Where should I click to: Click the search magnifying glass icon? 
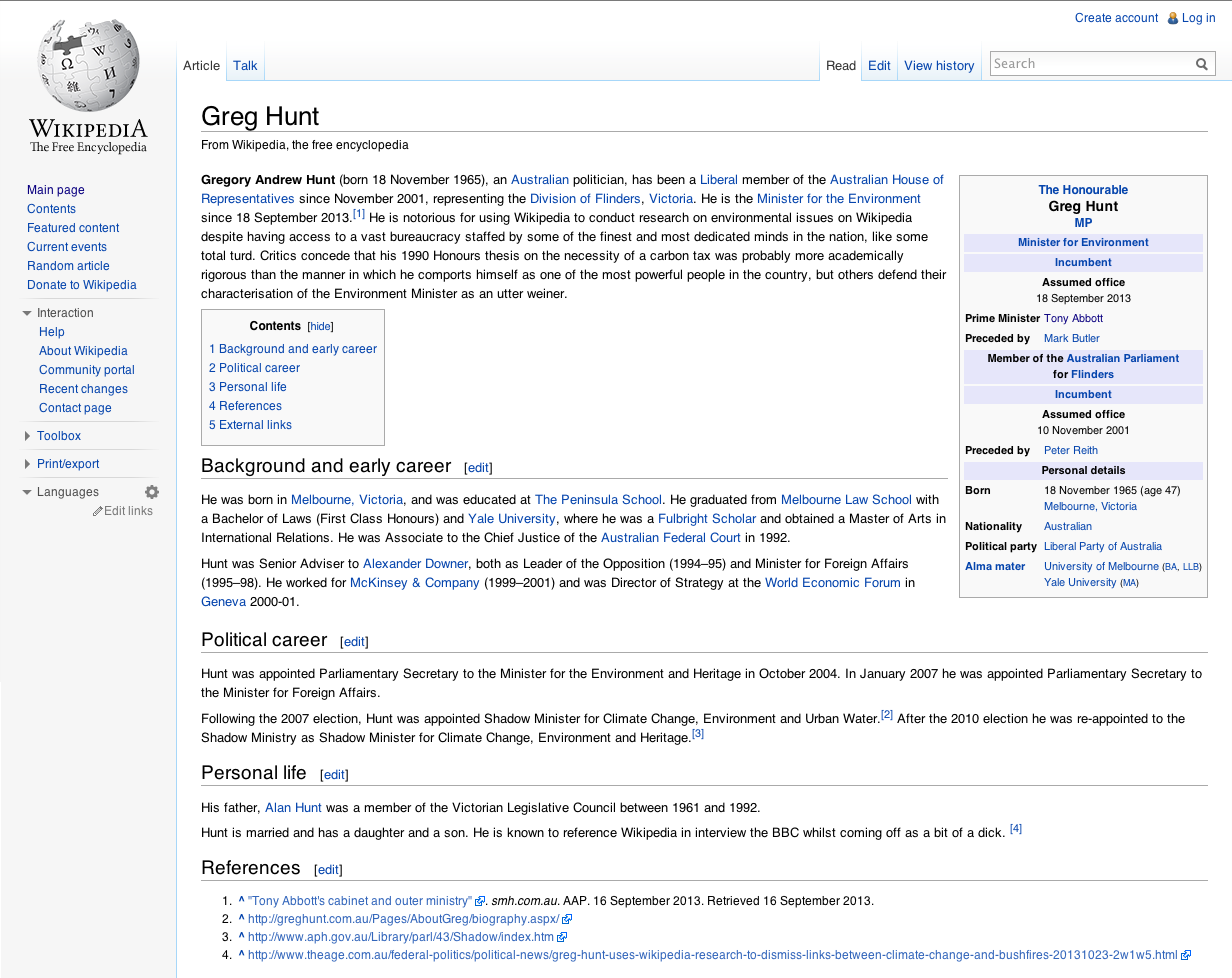(1202, 64)
